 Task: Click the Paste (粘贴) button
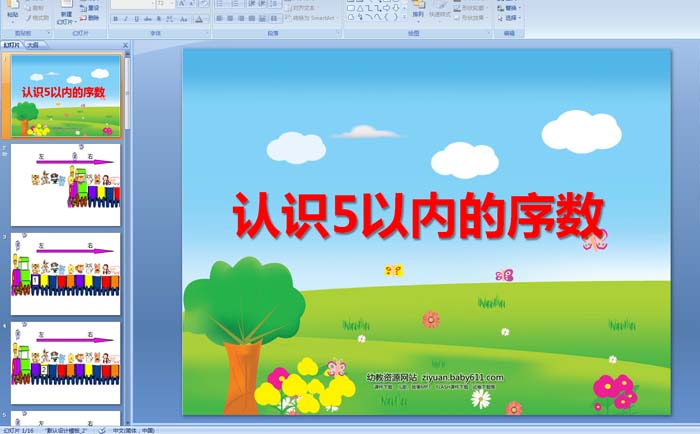click(12, 11)
